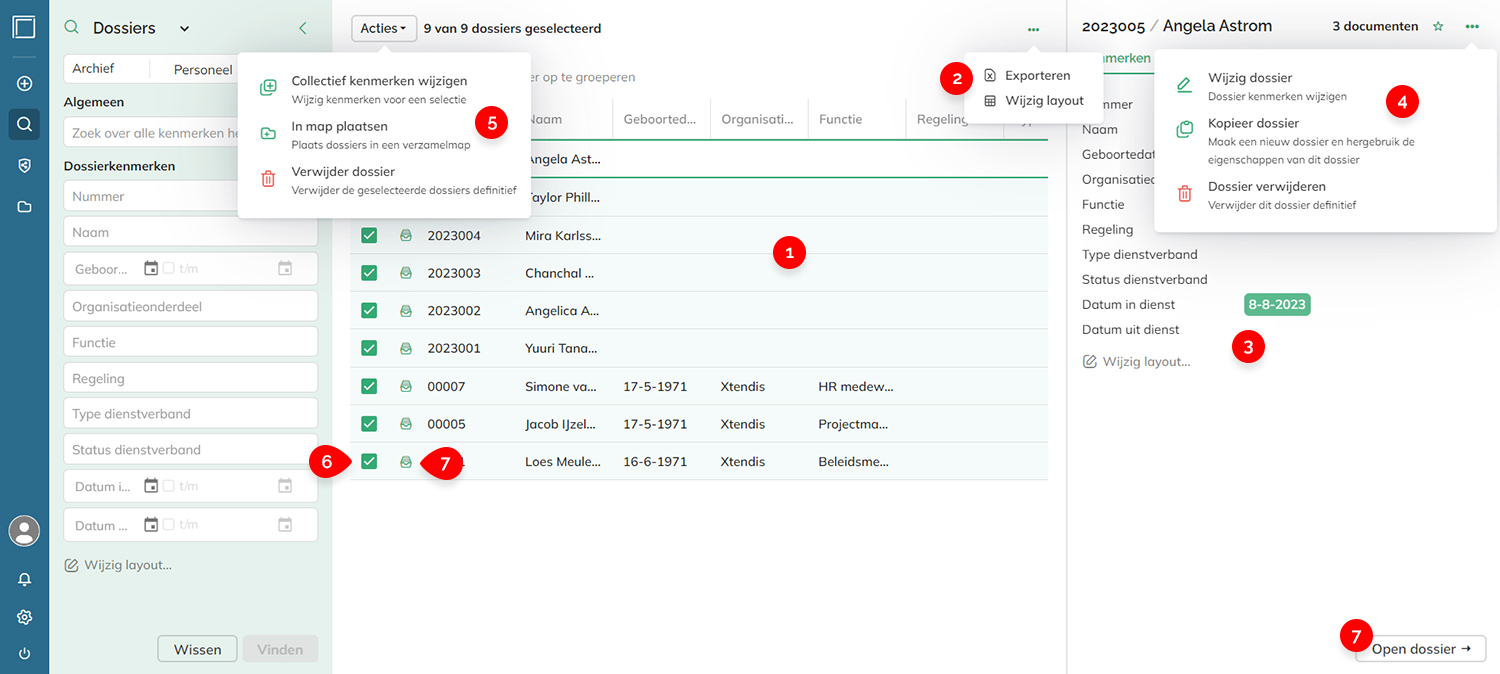Image resolution: width=1500 pixels, height=674 pixels.
Task: Click the dossier icon in row 2023002
Action: point(406,311)
